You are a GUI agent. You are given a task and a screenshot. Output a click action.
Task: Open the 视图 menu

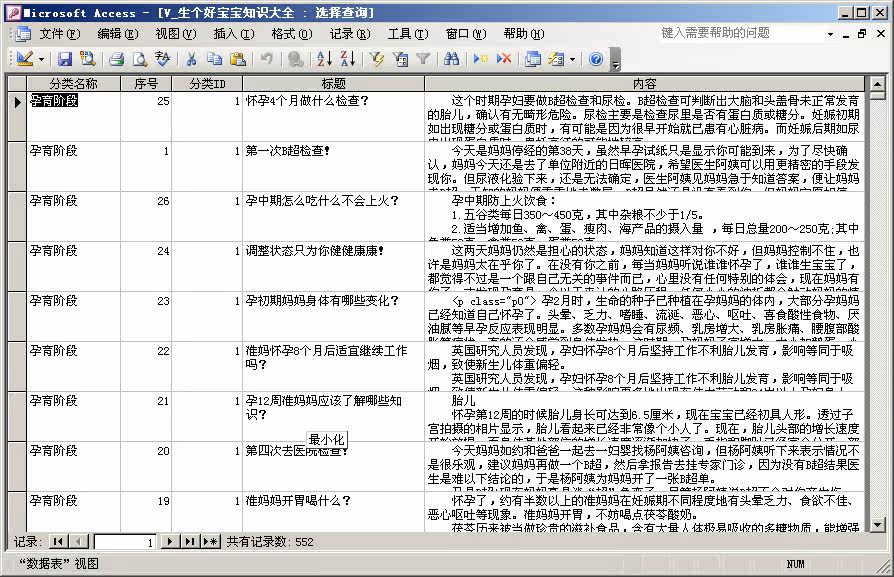point(176,34)
